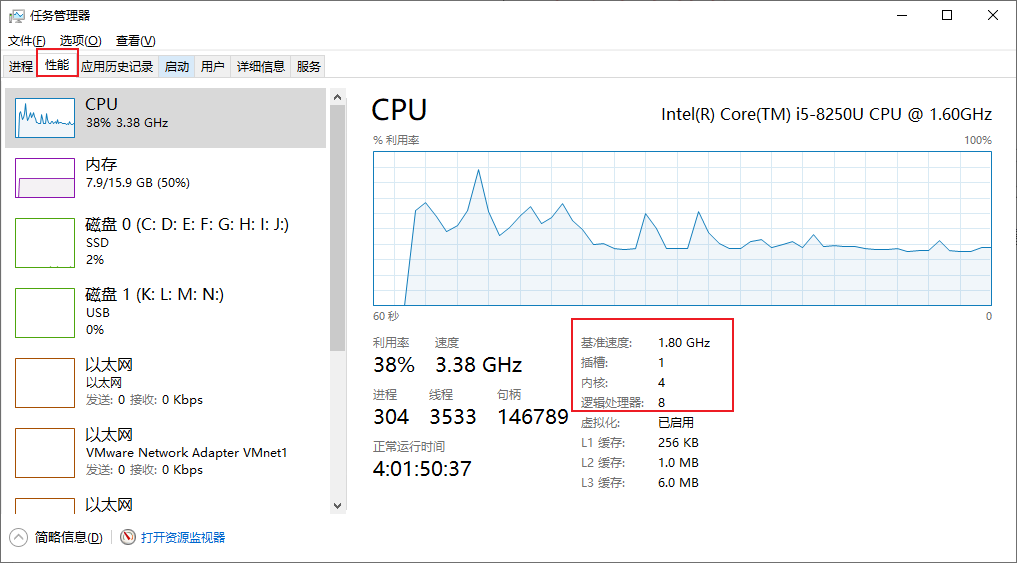Click the CPU utilization graph area

682,228
